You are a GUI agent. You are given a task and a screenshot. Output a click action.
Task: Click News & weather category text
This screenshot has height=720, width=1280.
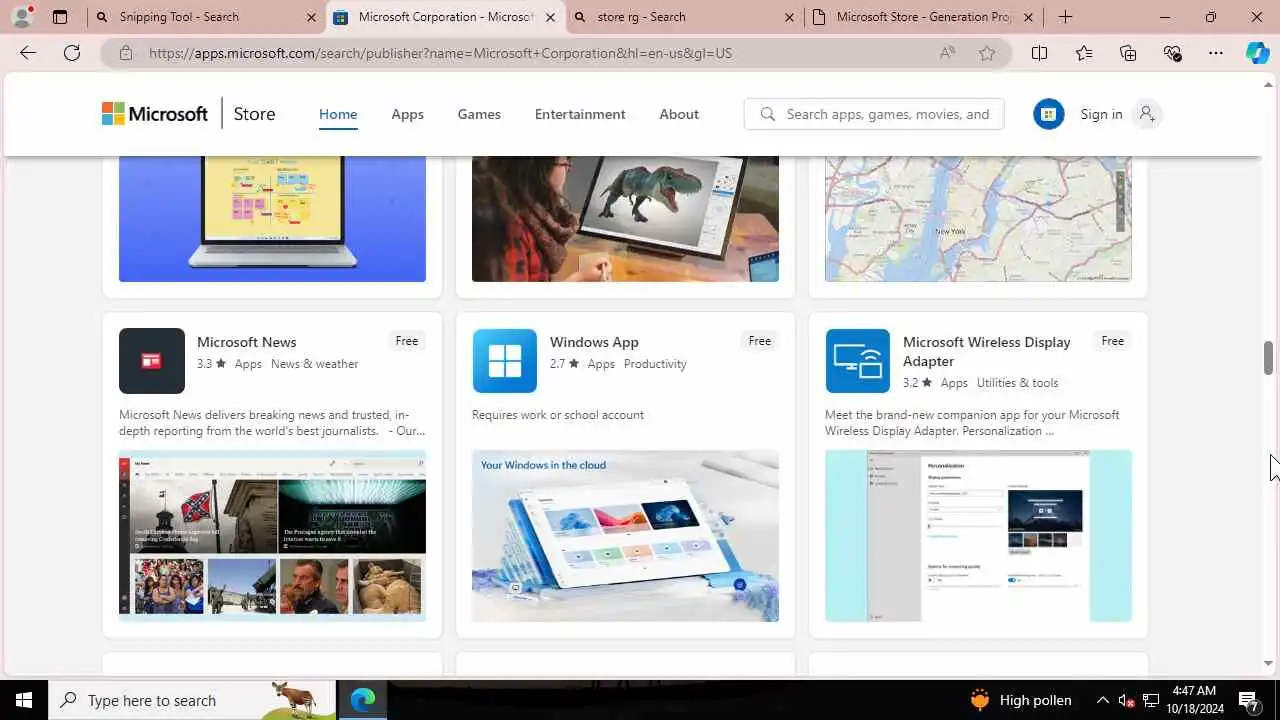click(314, 364)
